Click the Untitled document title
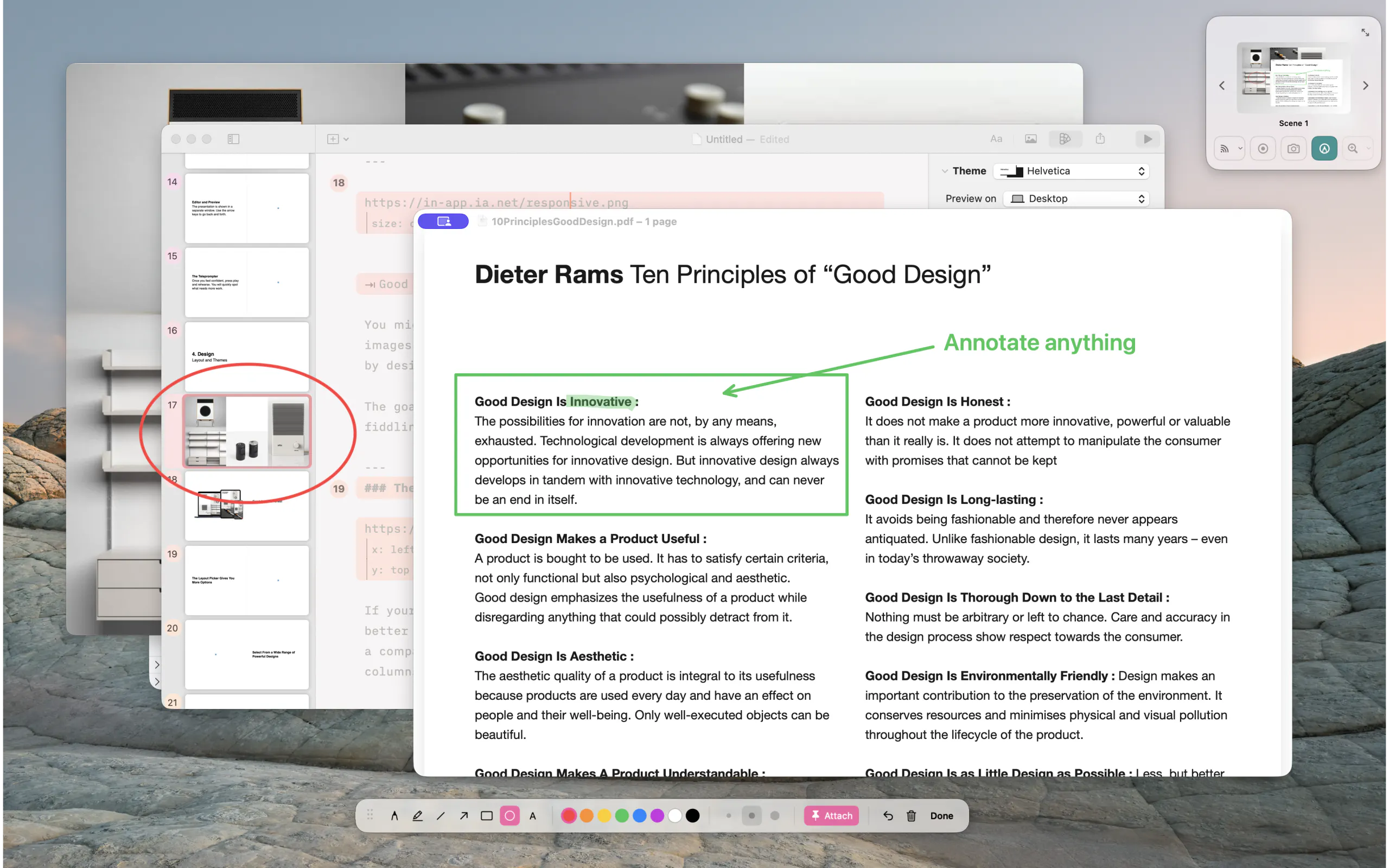This screenshot has height=868, width=1389. 724,139
